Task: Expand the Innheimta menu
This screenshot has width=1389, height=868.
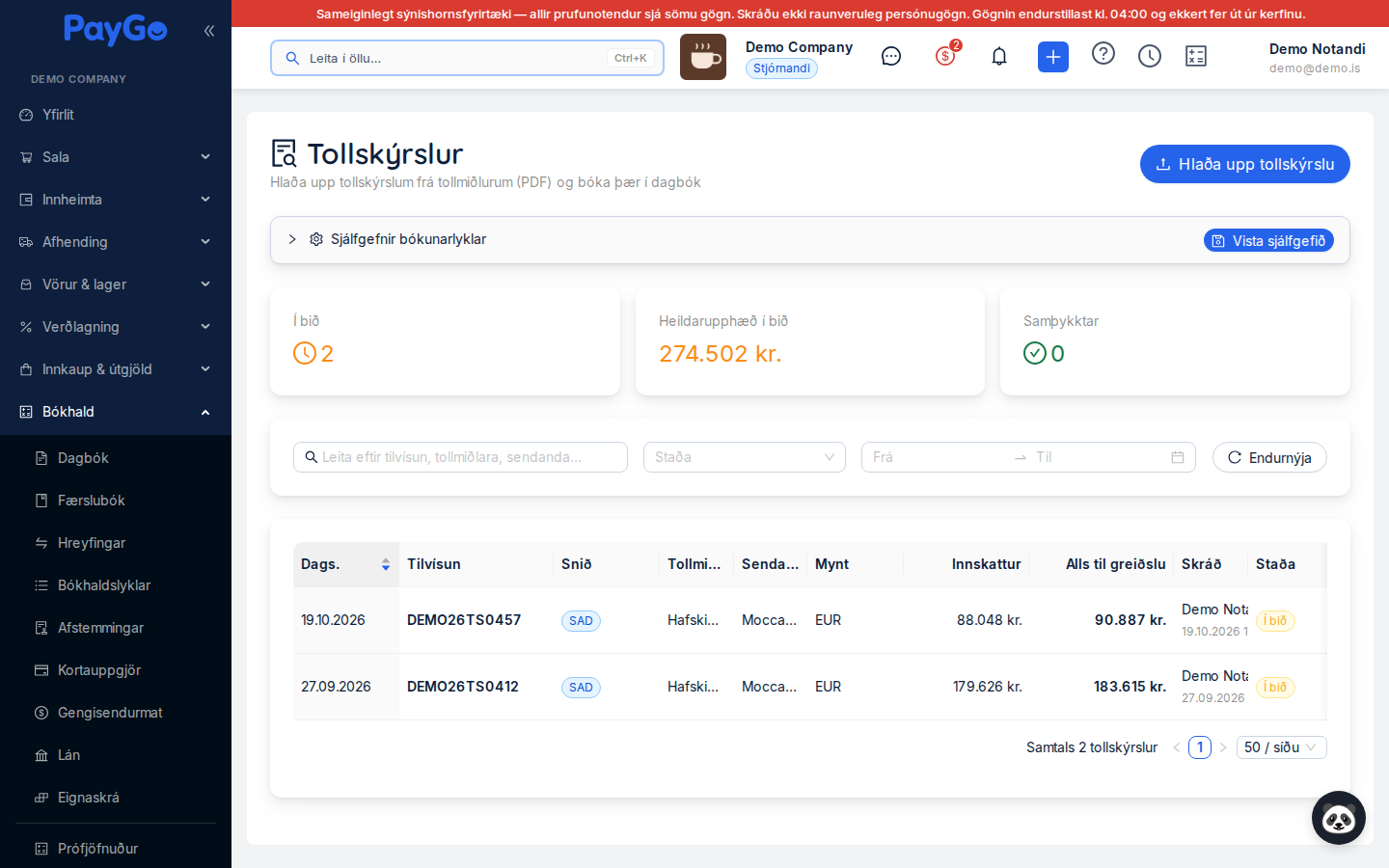Action: pos(116,200)
